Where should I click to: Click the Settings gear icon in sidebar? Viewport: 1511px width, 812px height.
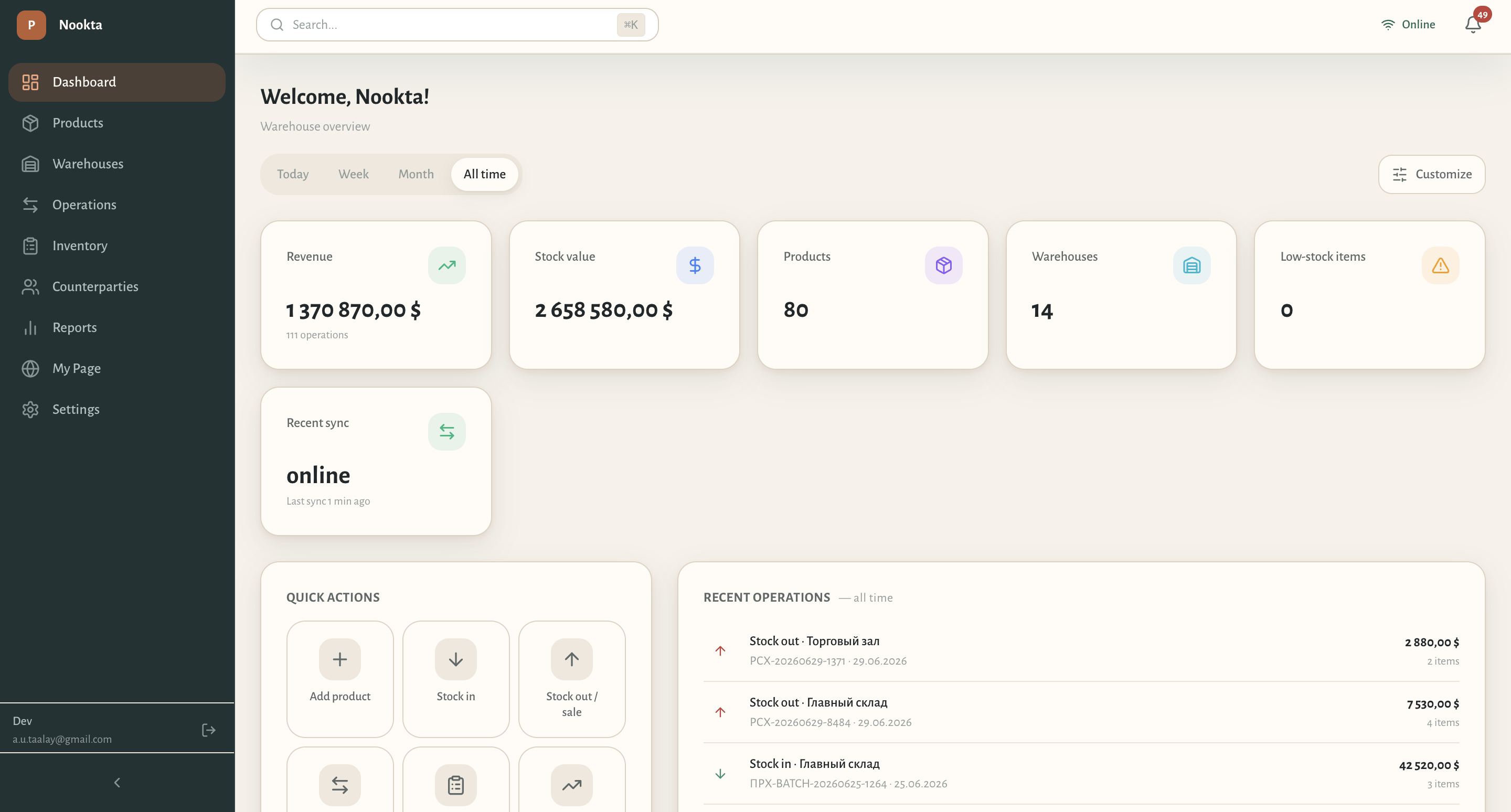point(30,409)
